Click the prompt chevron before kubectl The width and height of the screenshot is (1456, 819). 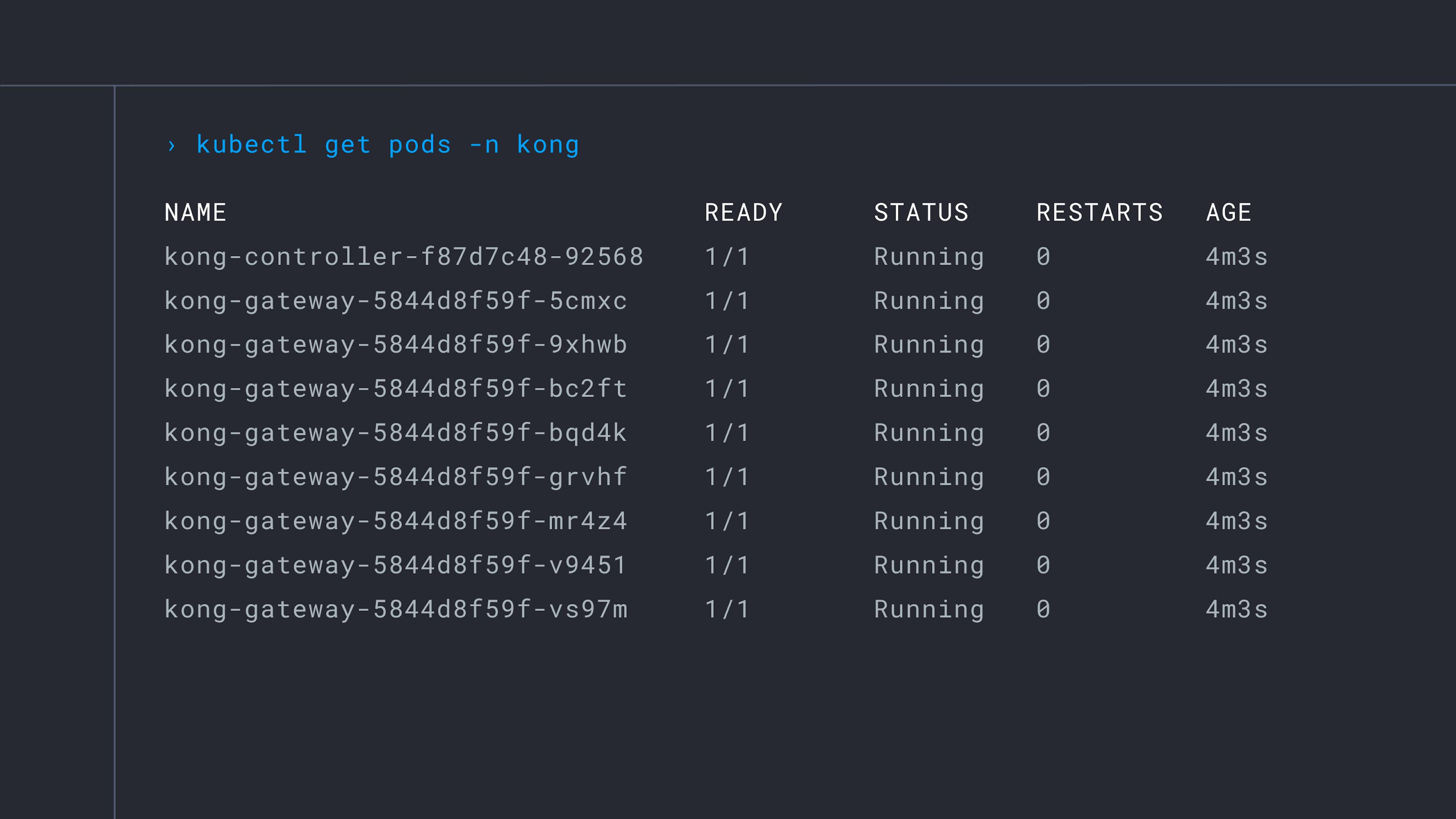point(171,146)
